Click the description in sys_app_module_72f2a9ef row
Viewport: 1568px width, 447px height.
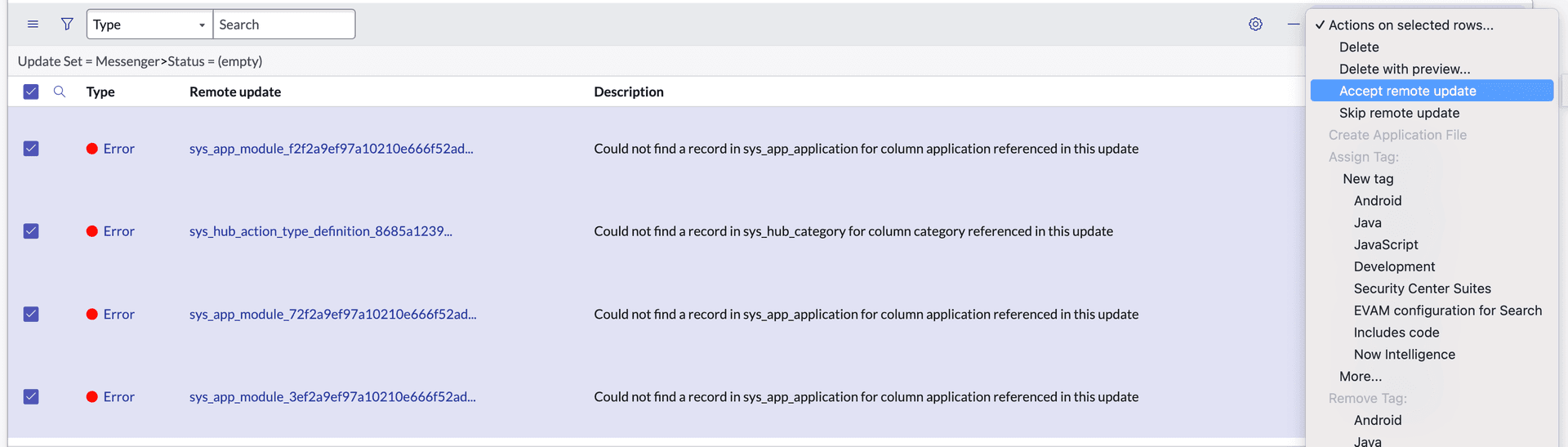[x=866, y=314]
